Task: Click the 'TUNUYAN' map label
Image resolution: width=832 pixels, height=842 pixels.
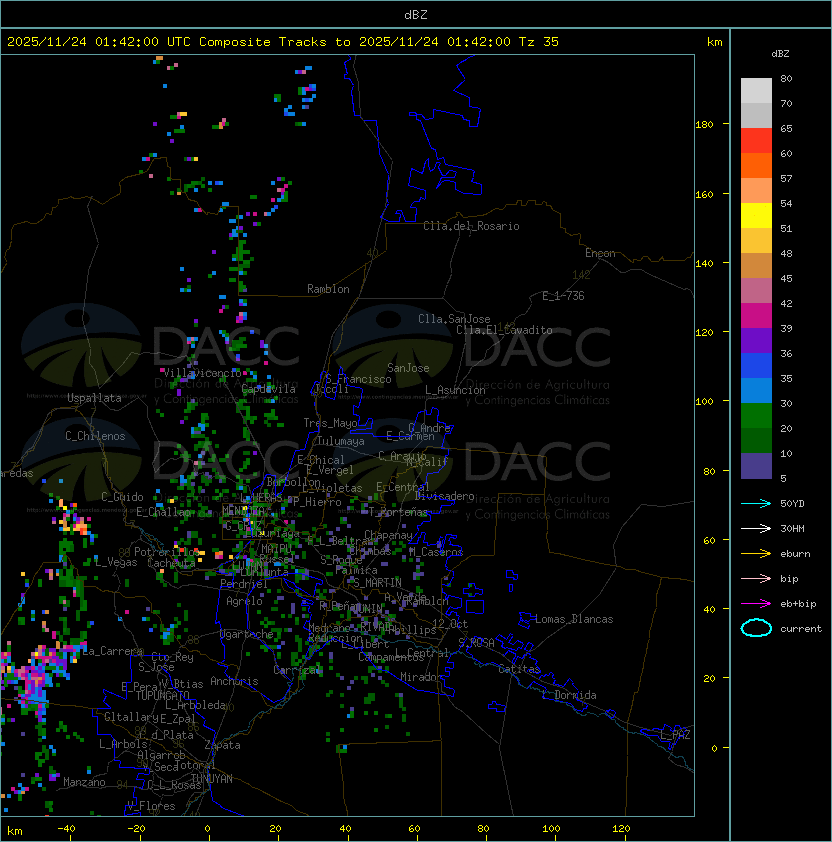Action: pyautogui.click(x=212, y=779)
